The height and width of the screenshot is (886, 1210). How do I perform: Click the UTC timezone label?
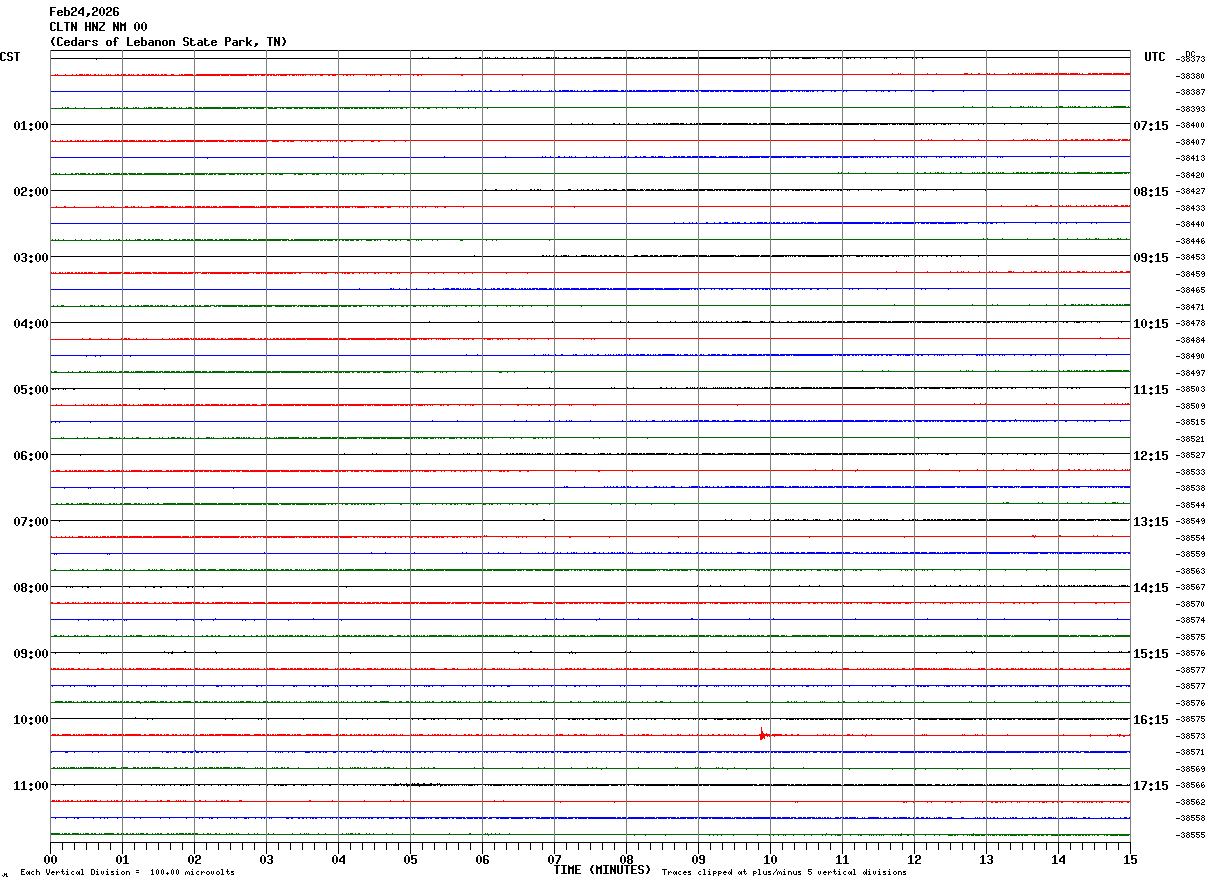pyautogui.click(x=1155, y=57)
